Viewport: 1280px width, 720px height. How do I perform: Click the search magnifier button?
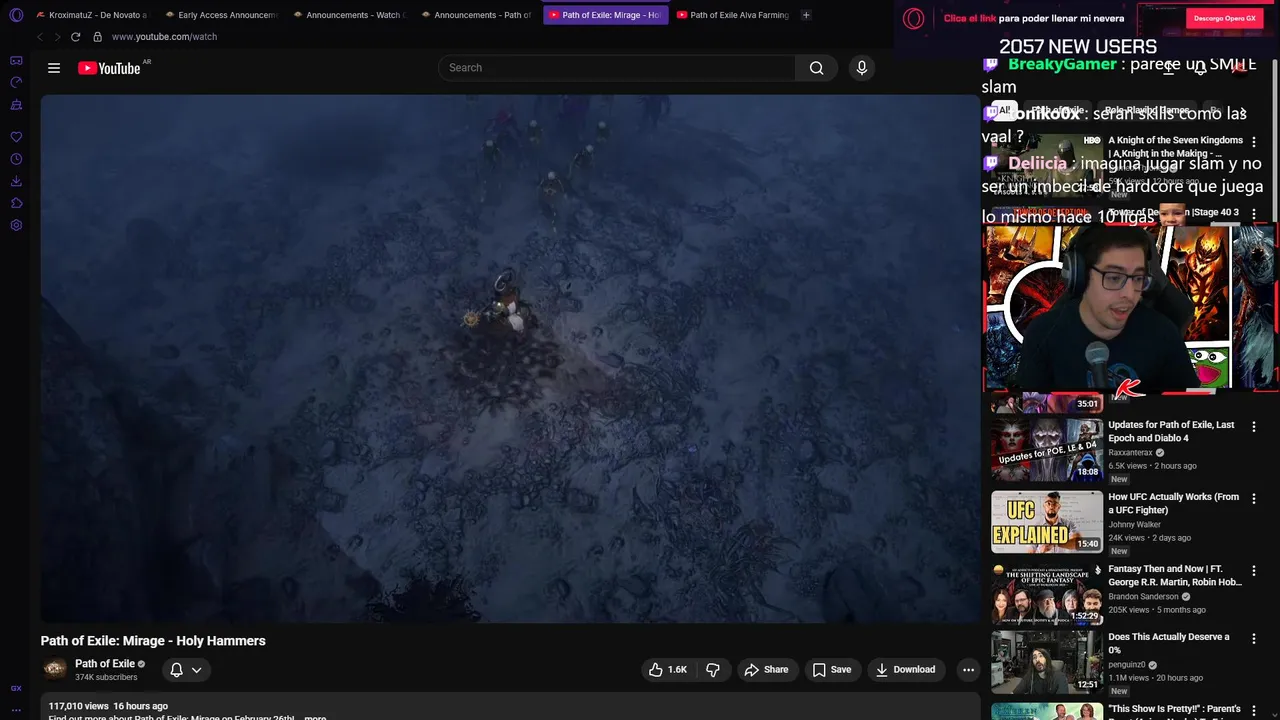pos(816,68)
